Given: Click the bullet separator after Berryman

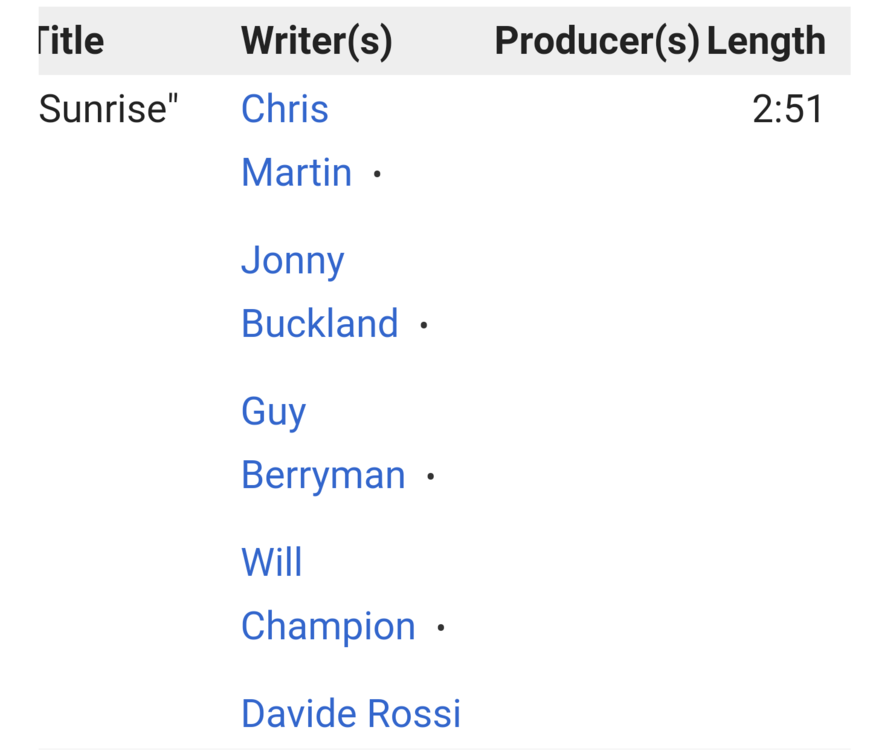Looking at the screenshot, I should tap(431, 477).
